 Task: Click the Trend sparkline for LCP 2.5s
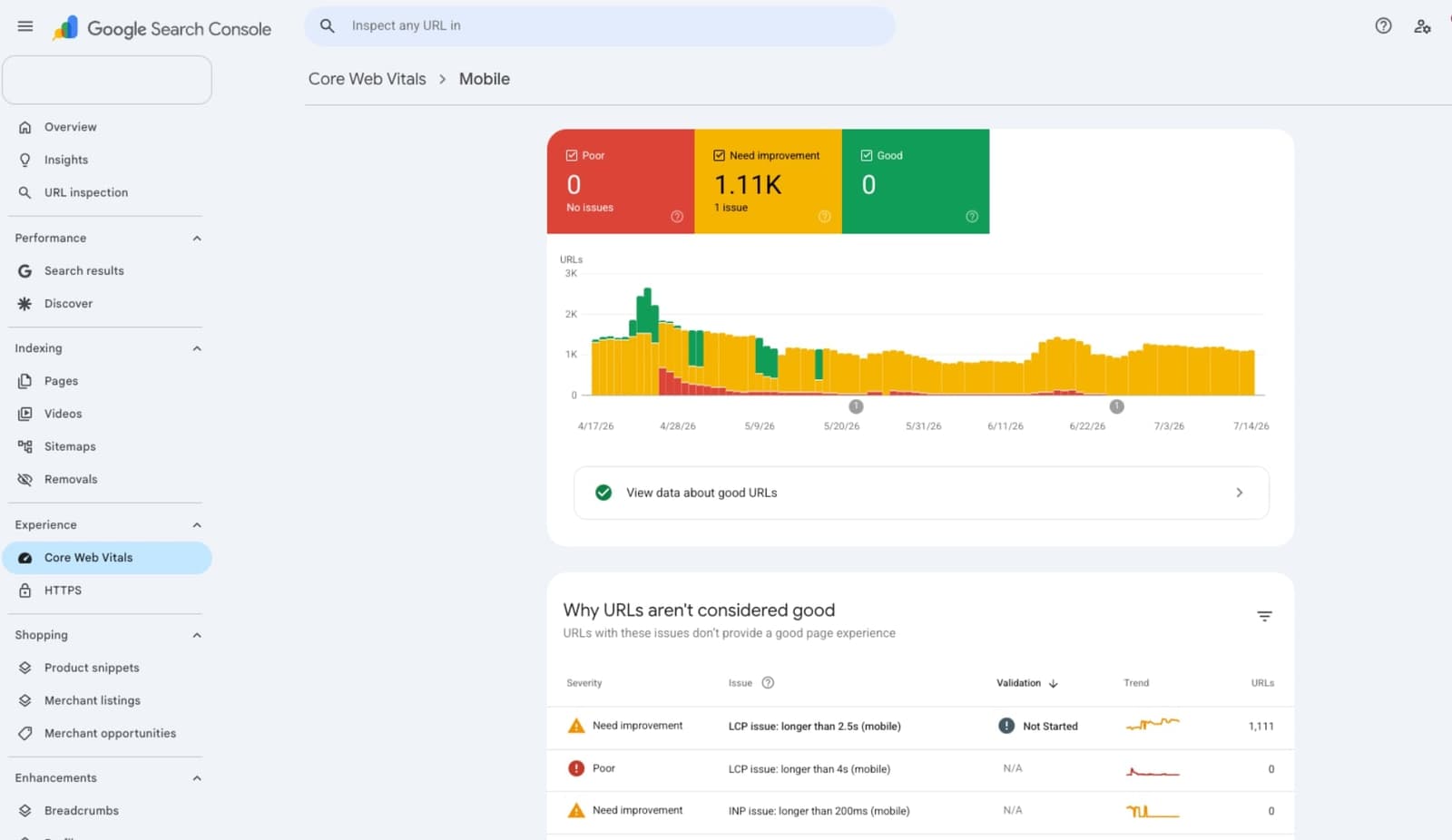(1153, 724)
